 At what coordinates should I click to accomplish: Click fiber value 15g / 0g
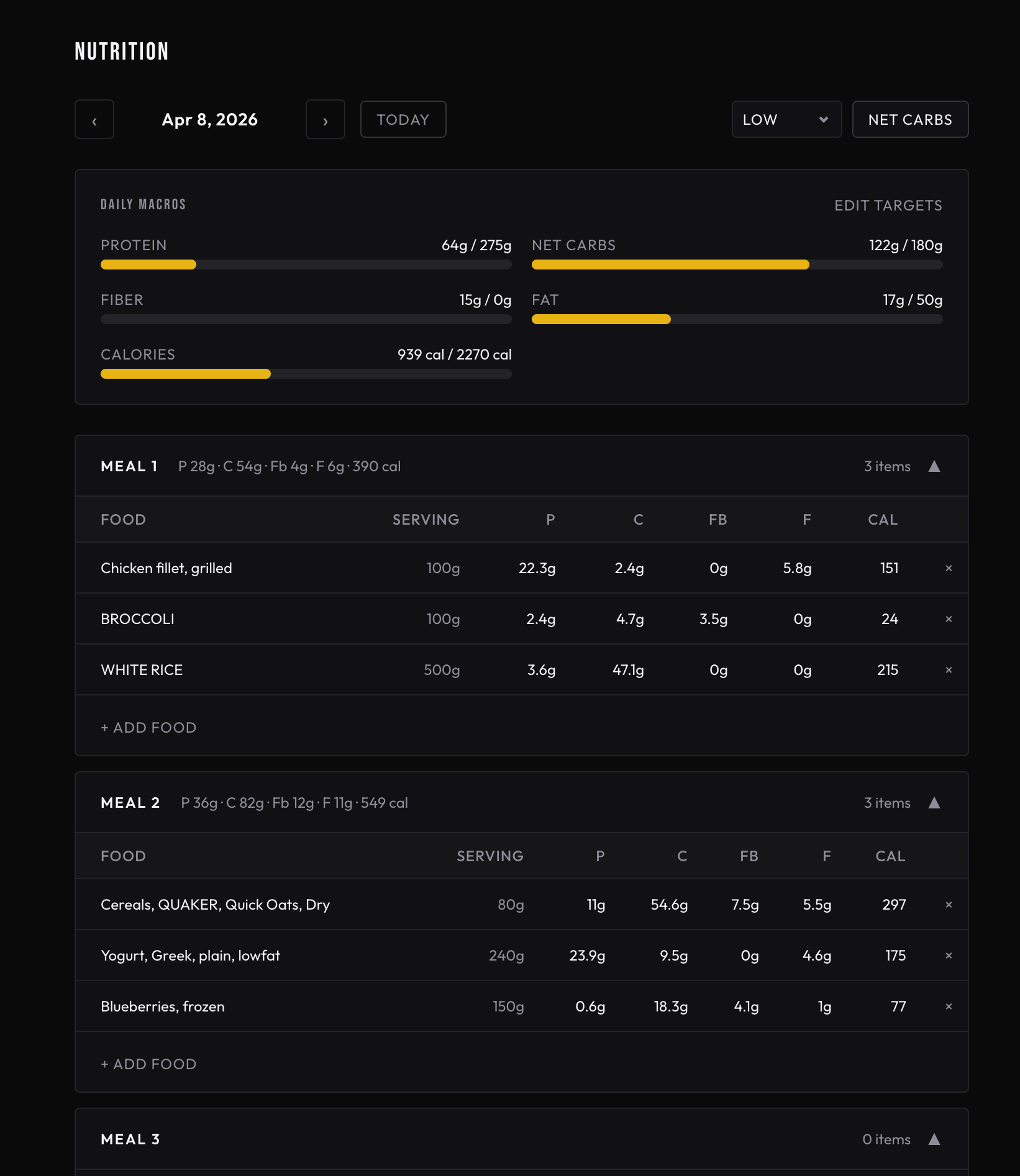pyautogui.click(x=485, y=300)
